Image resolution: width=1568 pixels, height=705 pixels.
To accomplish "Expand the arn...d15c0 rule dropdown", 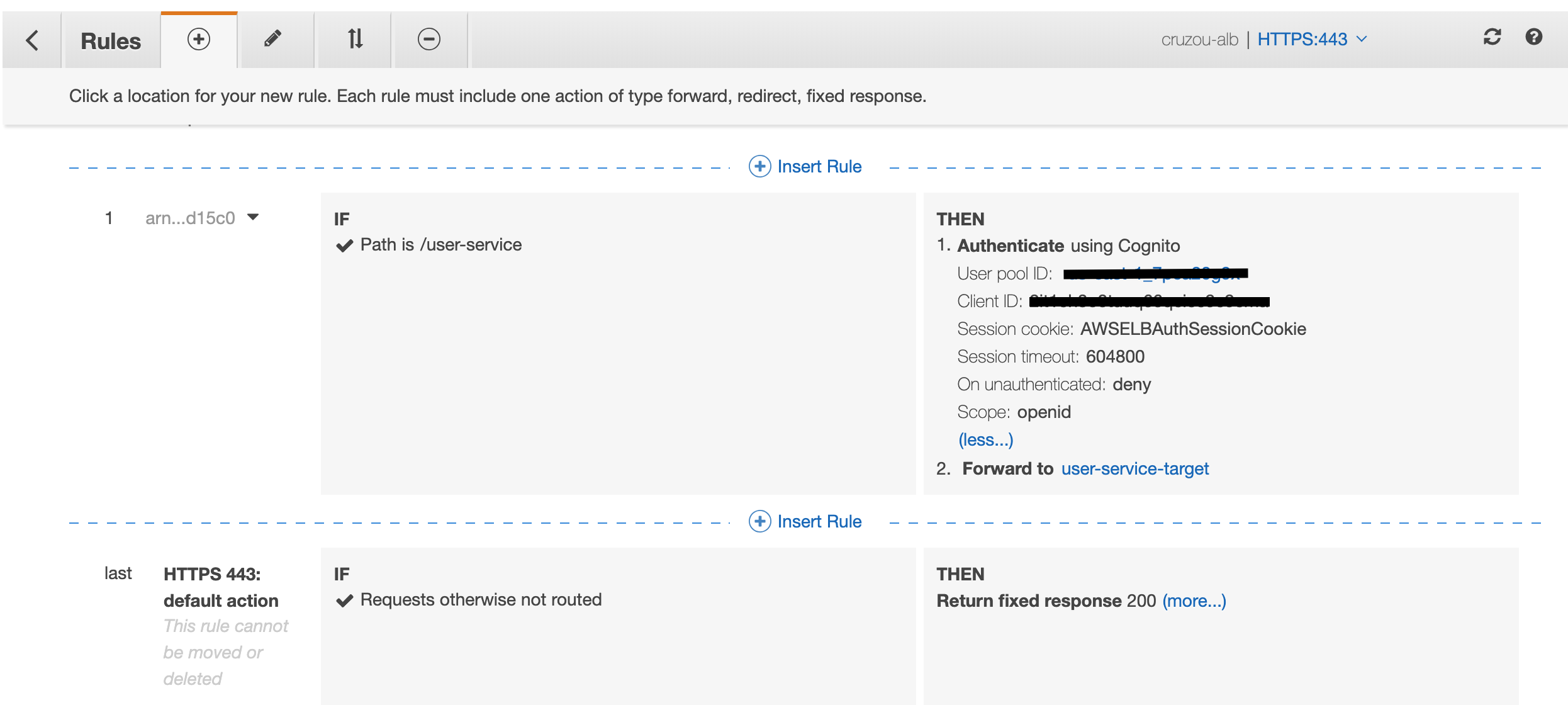I will (x=253, y=217).
